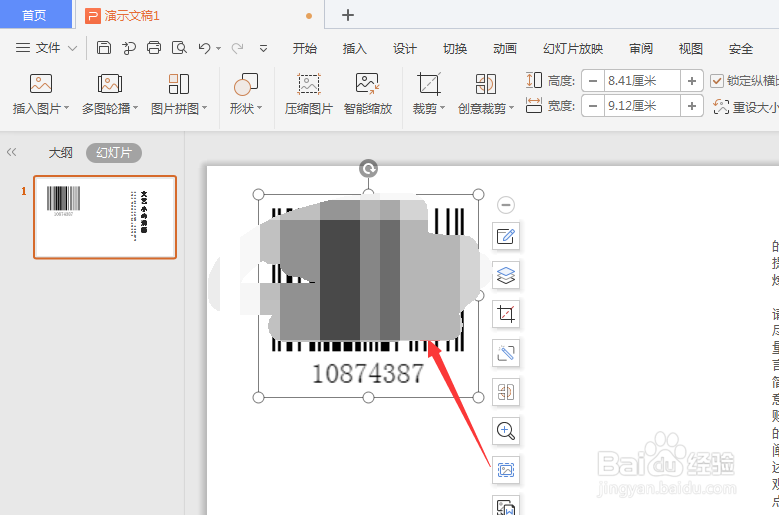Image resolution: width=779 pixels, height=515 pixels.
Task: Select slide 1 thumbnail
Action: (x=105, y=217)
